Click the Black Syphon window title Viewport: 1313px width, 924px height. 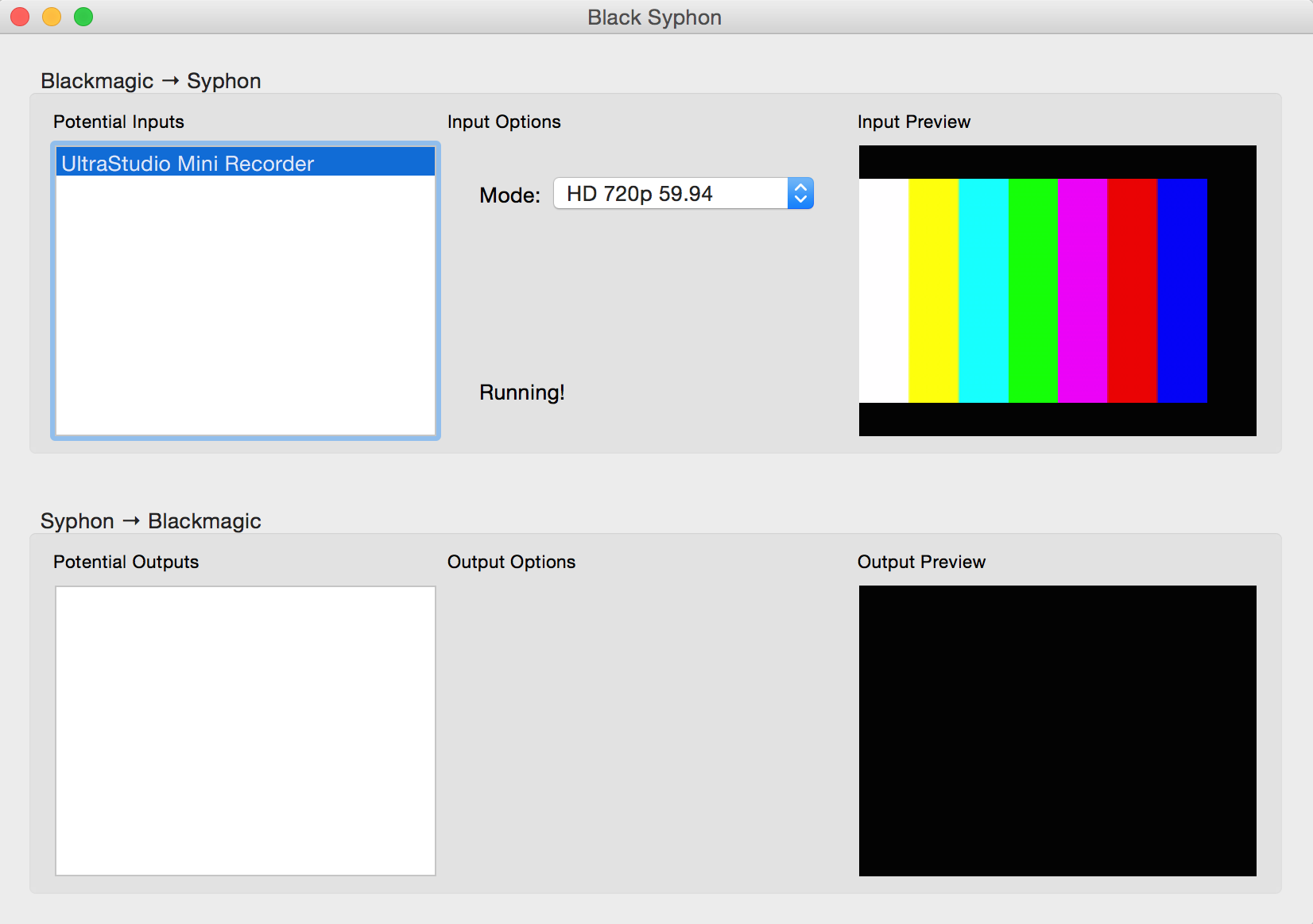point(654,17)
